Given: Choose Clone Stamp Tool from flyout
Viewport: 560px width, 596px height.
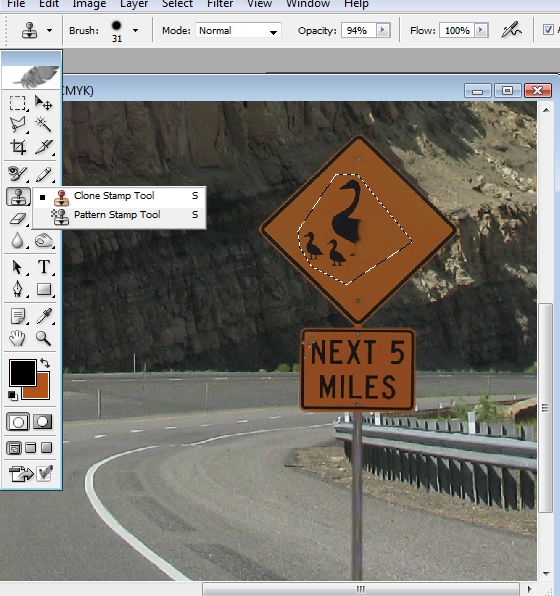Looking at the screenshot, I should 119,197.
